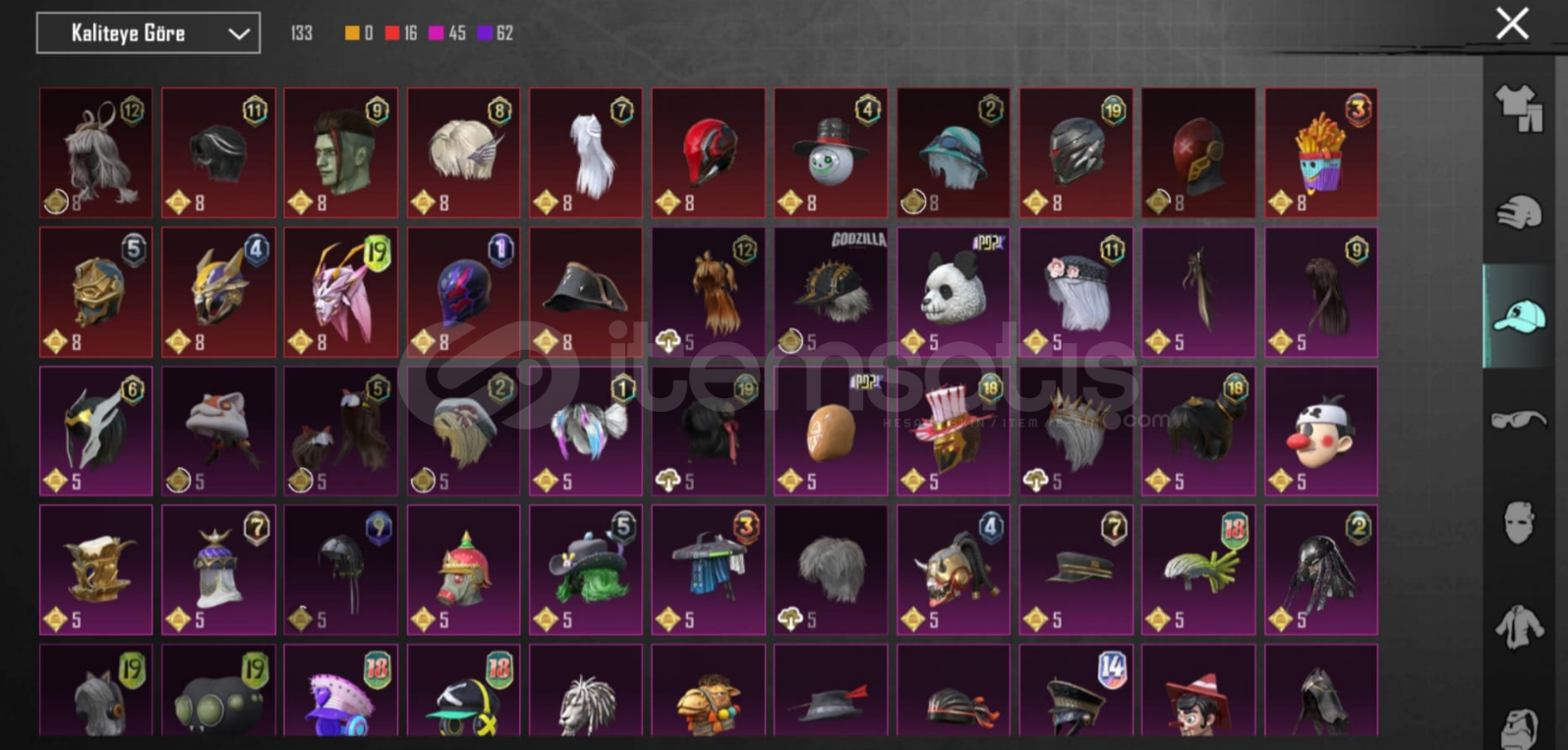This screenshot has width=1568, height=750.
Task: Click the dropdown chevron arrow
Action: (x=239, y=33)
